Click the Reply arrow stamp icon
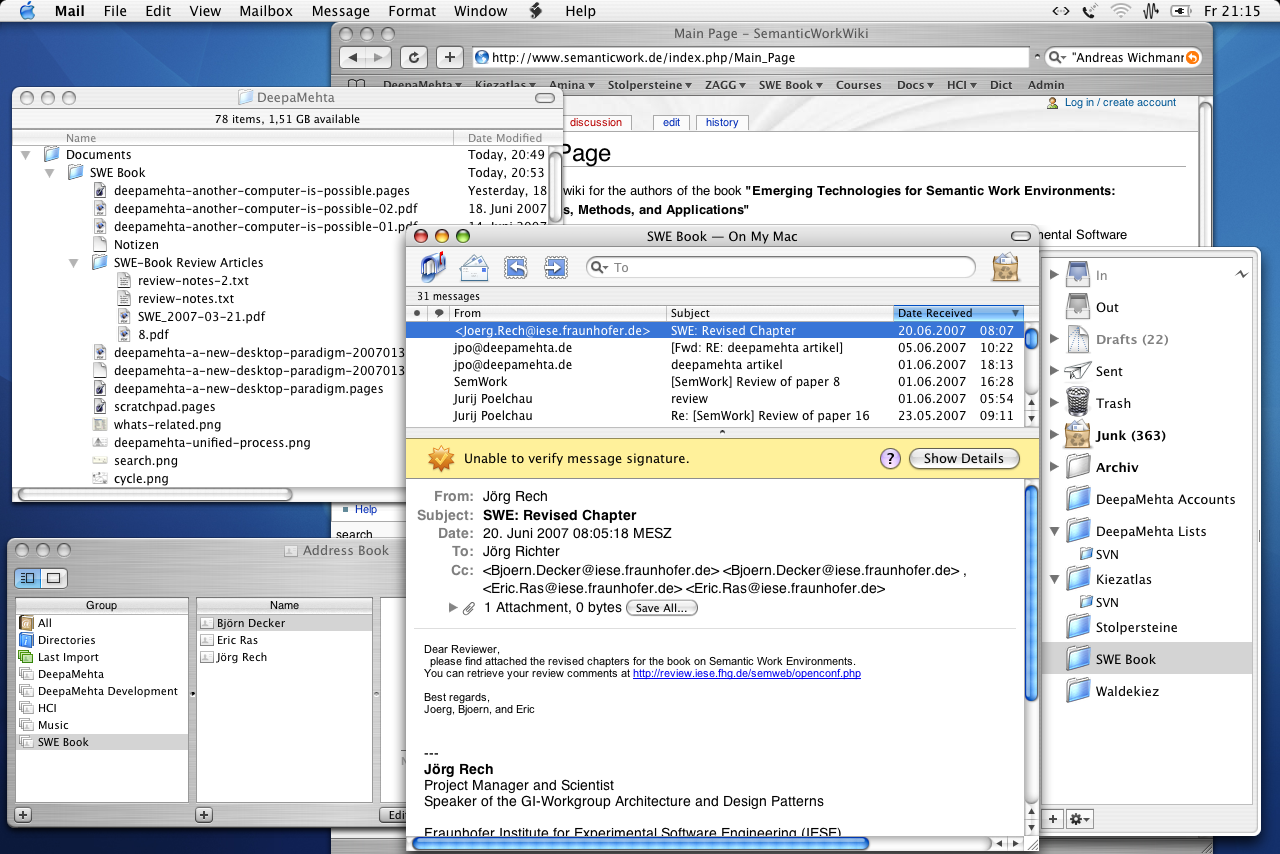Image resolution: width=1280 pixels, height=854 pixels. coord(515,267)
